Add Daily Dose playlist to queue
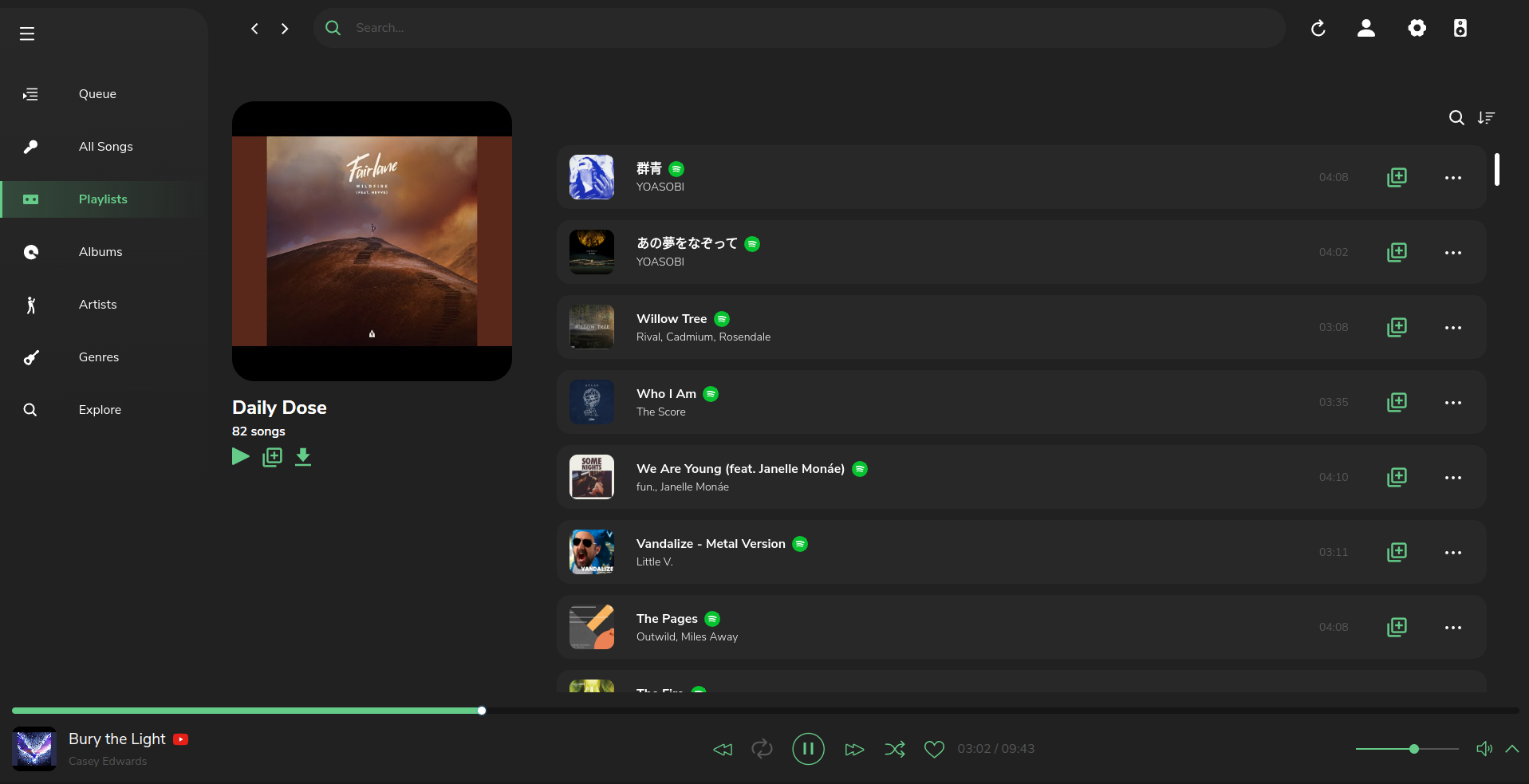This screenshot has height=784, width=1529. [x=272, y=457]
